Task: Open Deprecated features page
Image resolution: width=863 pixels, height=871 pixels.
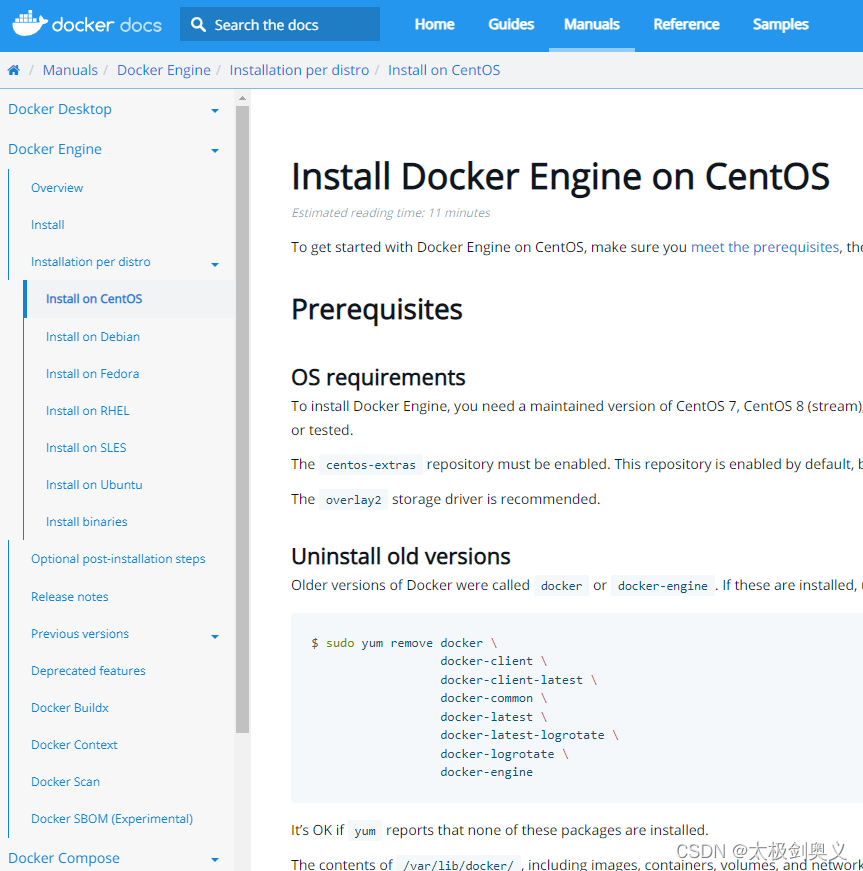Action: (88, 670)
